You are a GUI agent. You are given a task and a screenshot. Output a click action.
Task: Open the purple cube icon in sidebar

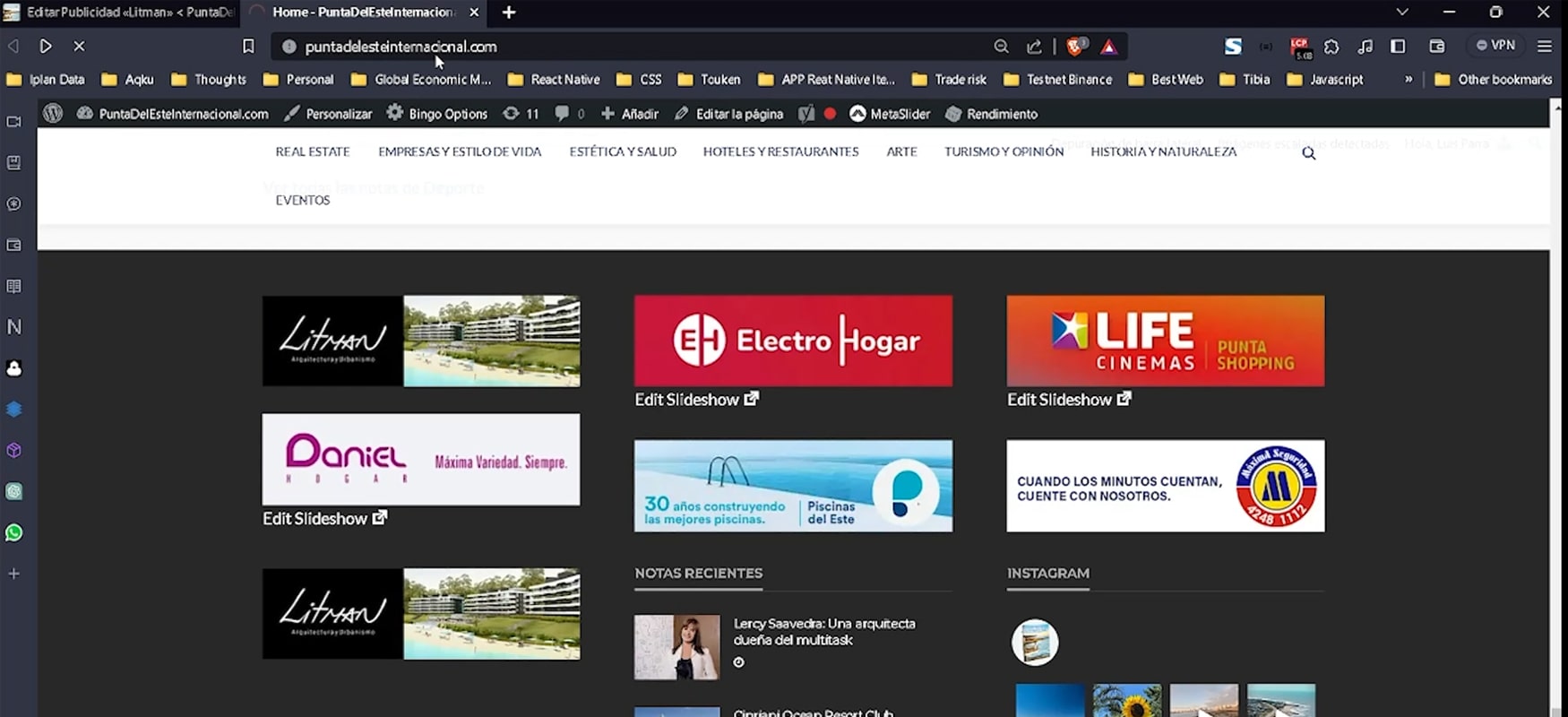(x=14, y=450)
